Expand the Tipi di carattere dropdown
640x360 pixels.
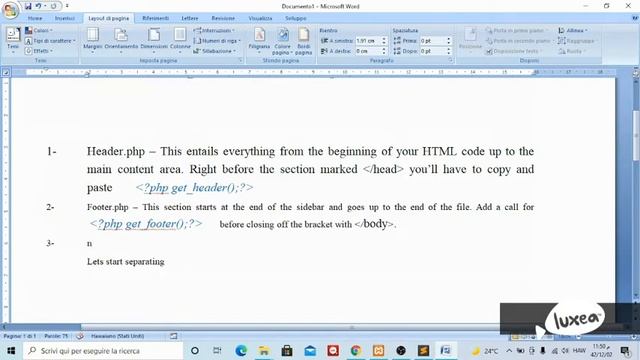(50, 41)
